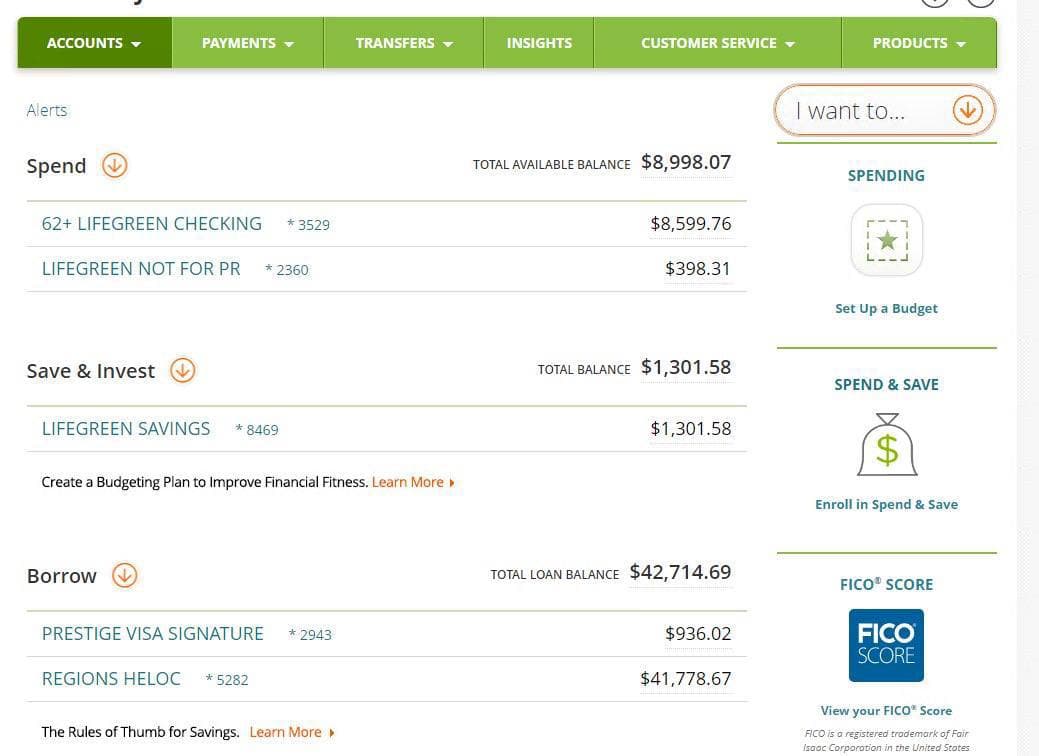Click the Alerts link
Image resolution: width=1039 pixels, height=756 pixels.
47,110
